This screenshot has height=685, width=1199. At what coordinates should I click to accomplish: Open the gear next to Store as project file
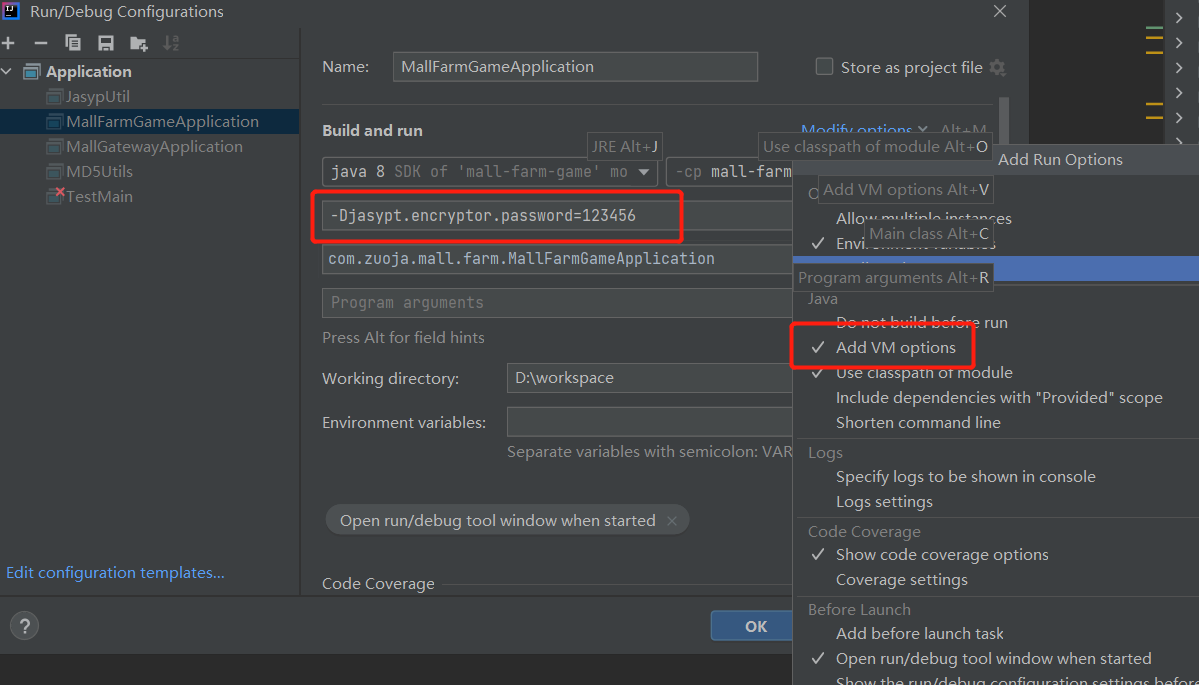[x=997, y=67]
